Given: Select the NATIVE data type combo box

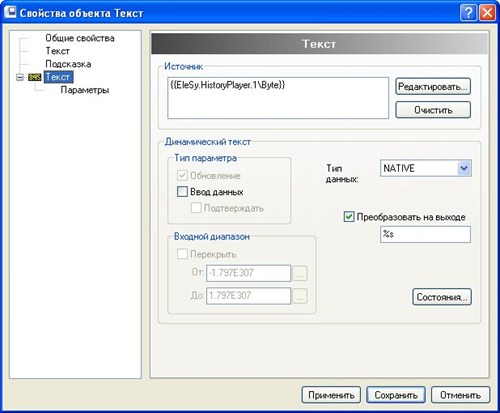Looking at the screenshot, I should pyautogui.click(x=426, y=168).
